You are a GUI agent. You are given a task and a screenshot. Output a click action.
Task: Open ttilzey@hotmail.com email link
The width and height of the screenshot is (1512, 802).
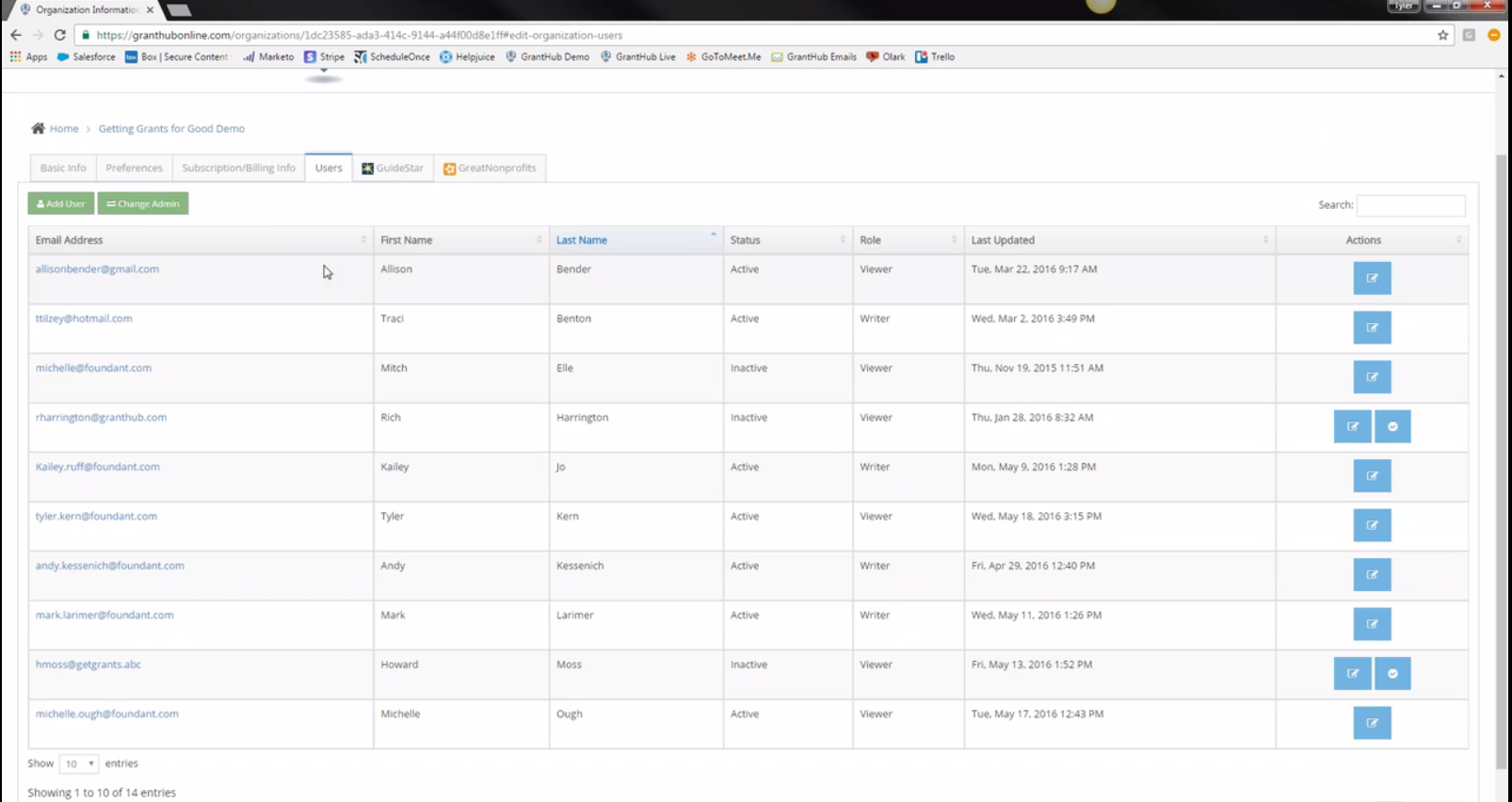pyautogui.click(x=84, y=318)
